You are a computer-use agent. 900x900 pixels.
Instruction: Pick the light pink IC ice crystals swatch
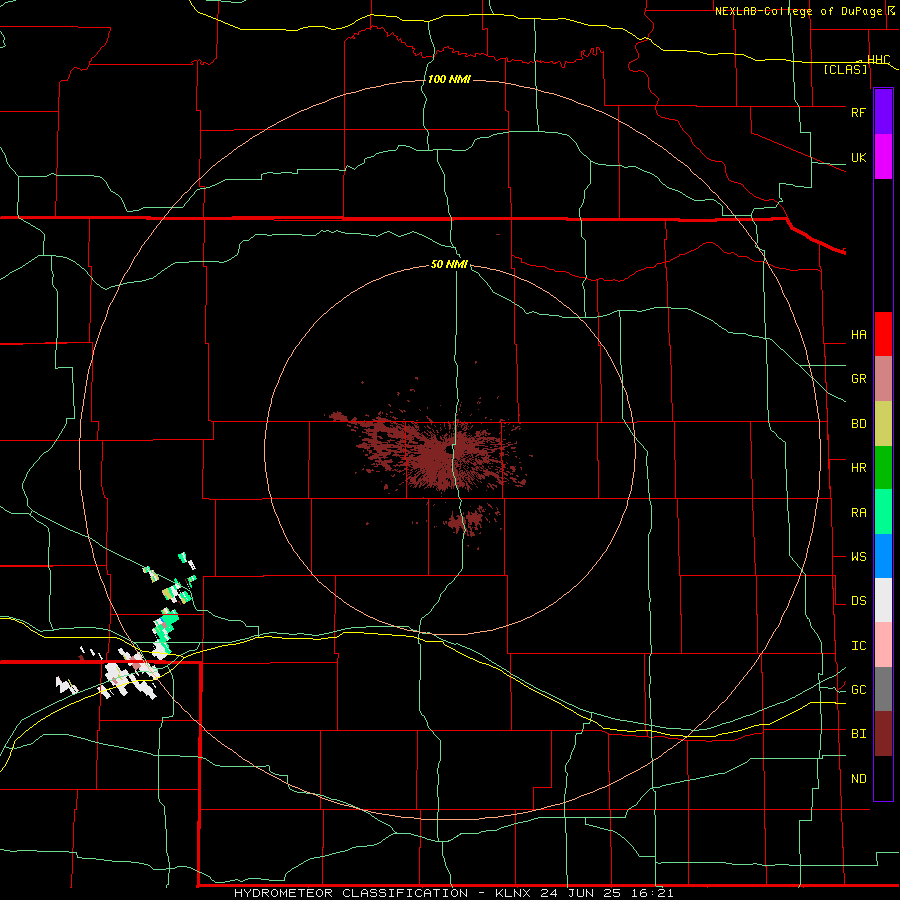pos(883,645)
